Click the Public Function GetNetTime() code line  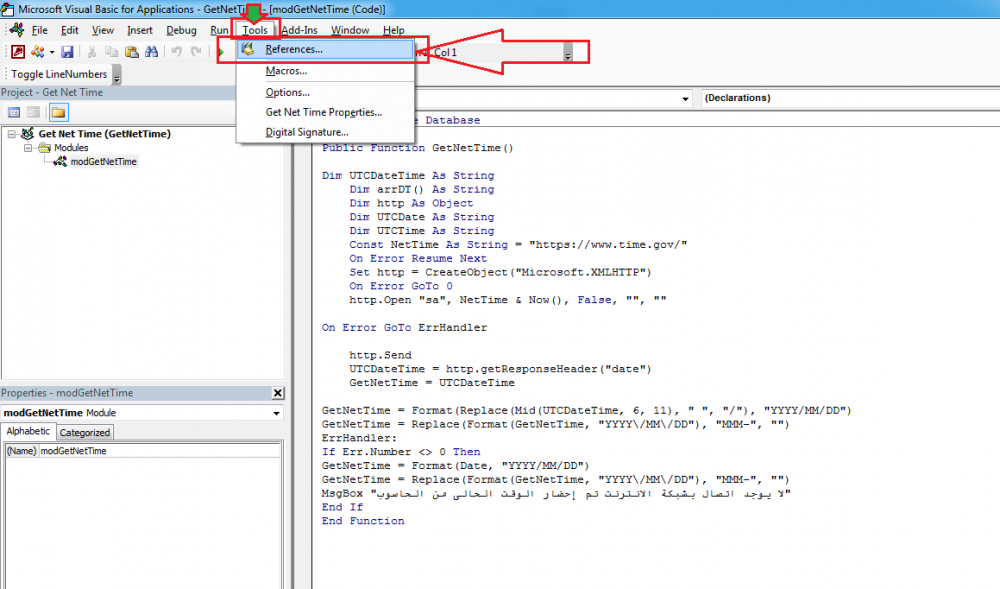pos(418,148)
